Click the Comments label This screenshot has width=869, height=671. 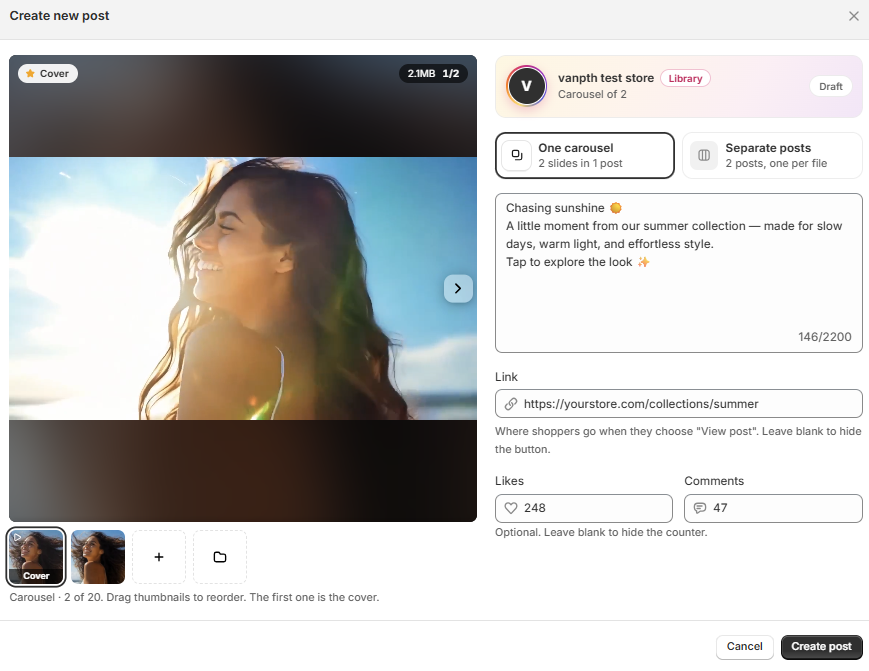714,481
